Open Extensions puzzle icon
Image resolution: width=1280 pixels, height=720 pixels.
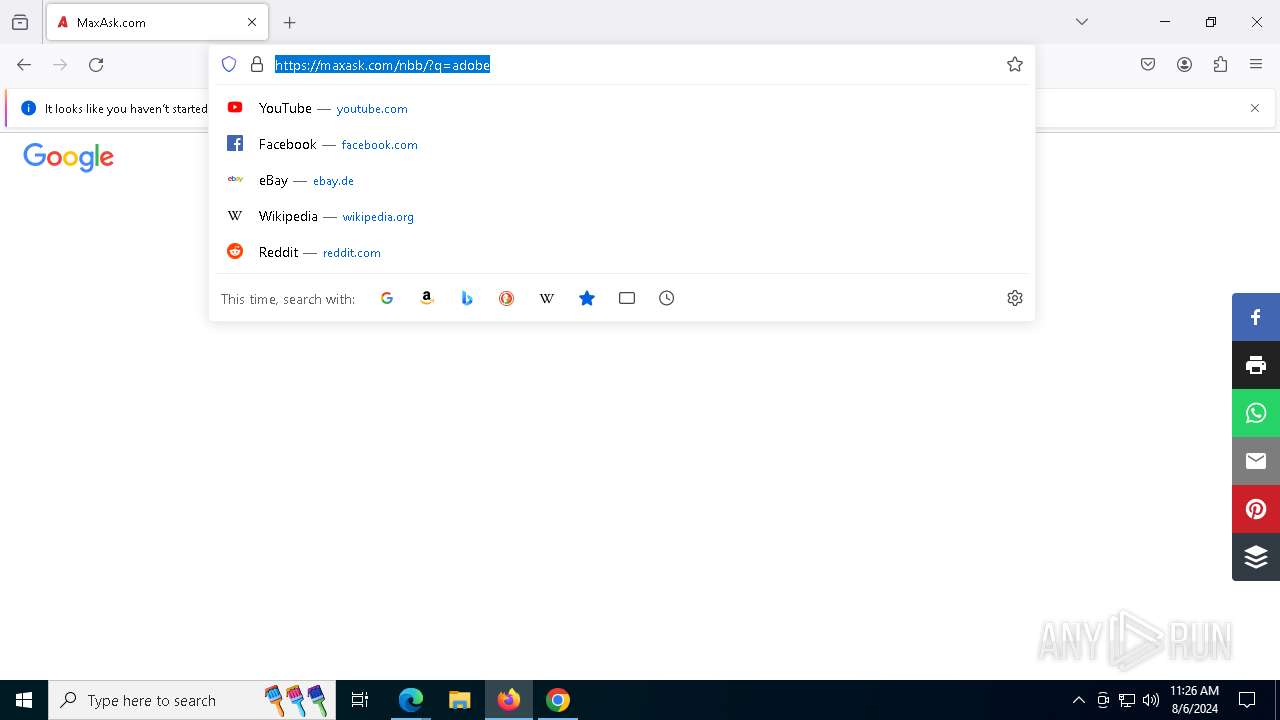1220,65
